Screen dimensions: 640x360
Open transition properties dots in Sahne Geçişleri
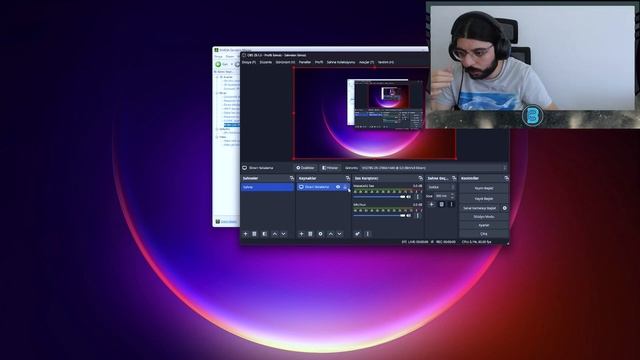pyautogui.click(x=451, y=204)
